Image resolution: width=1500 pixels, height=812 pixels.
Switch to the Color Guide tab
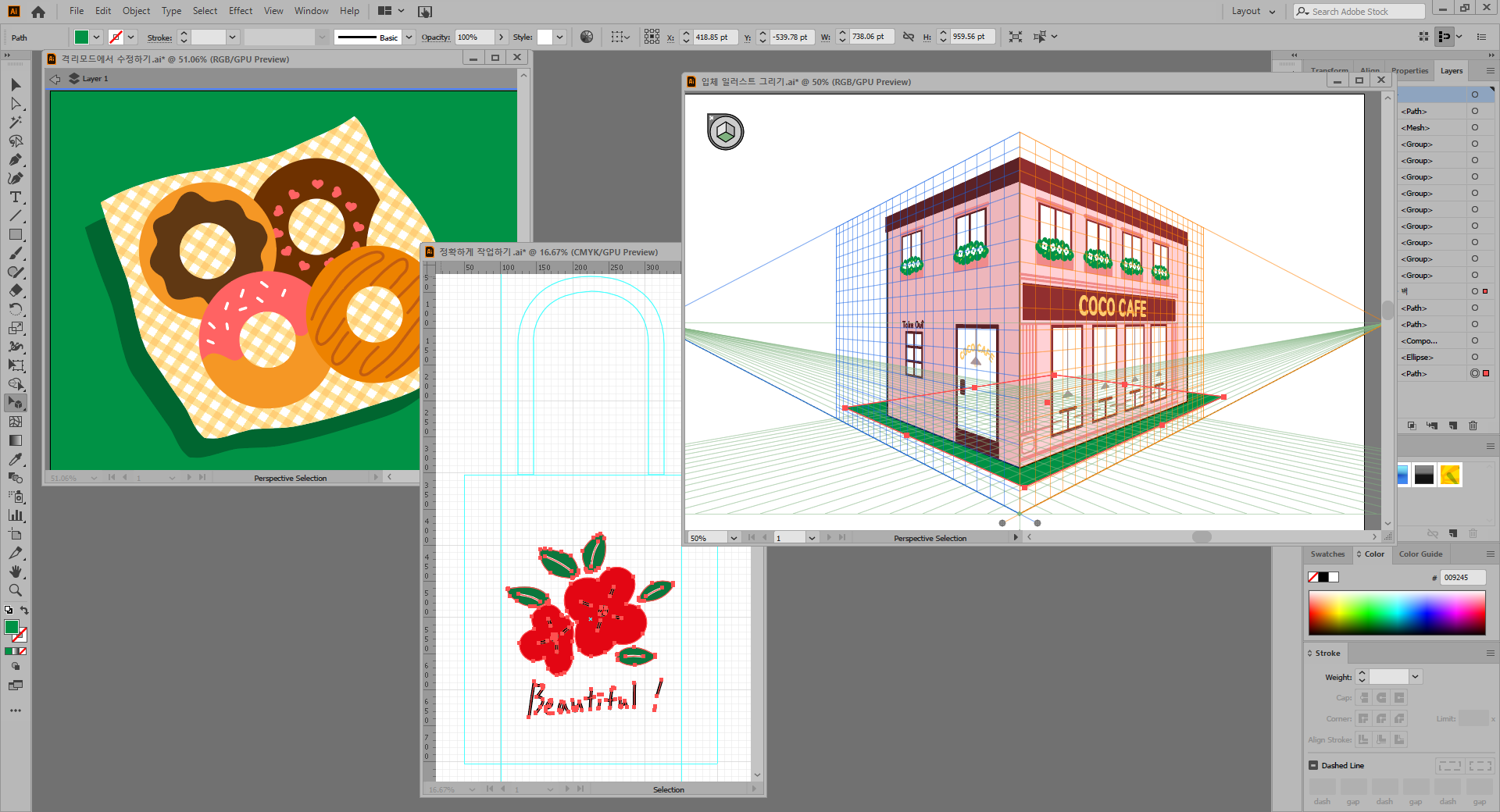[x=1420, y=554]
